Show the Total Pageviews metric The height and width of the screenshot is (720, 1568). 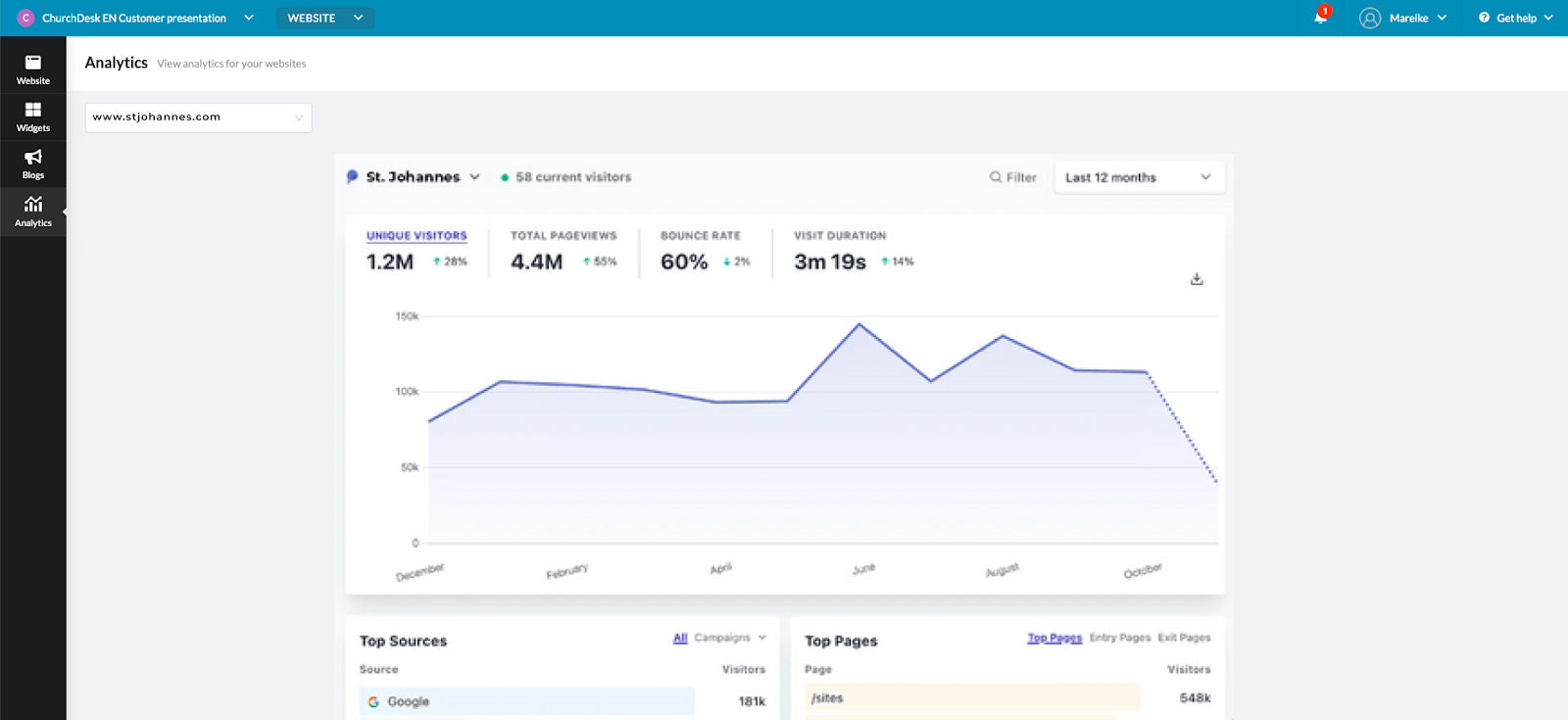[563, 236]
